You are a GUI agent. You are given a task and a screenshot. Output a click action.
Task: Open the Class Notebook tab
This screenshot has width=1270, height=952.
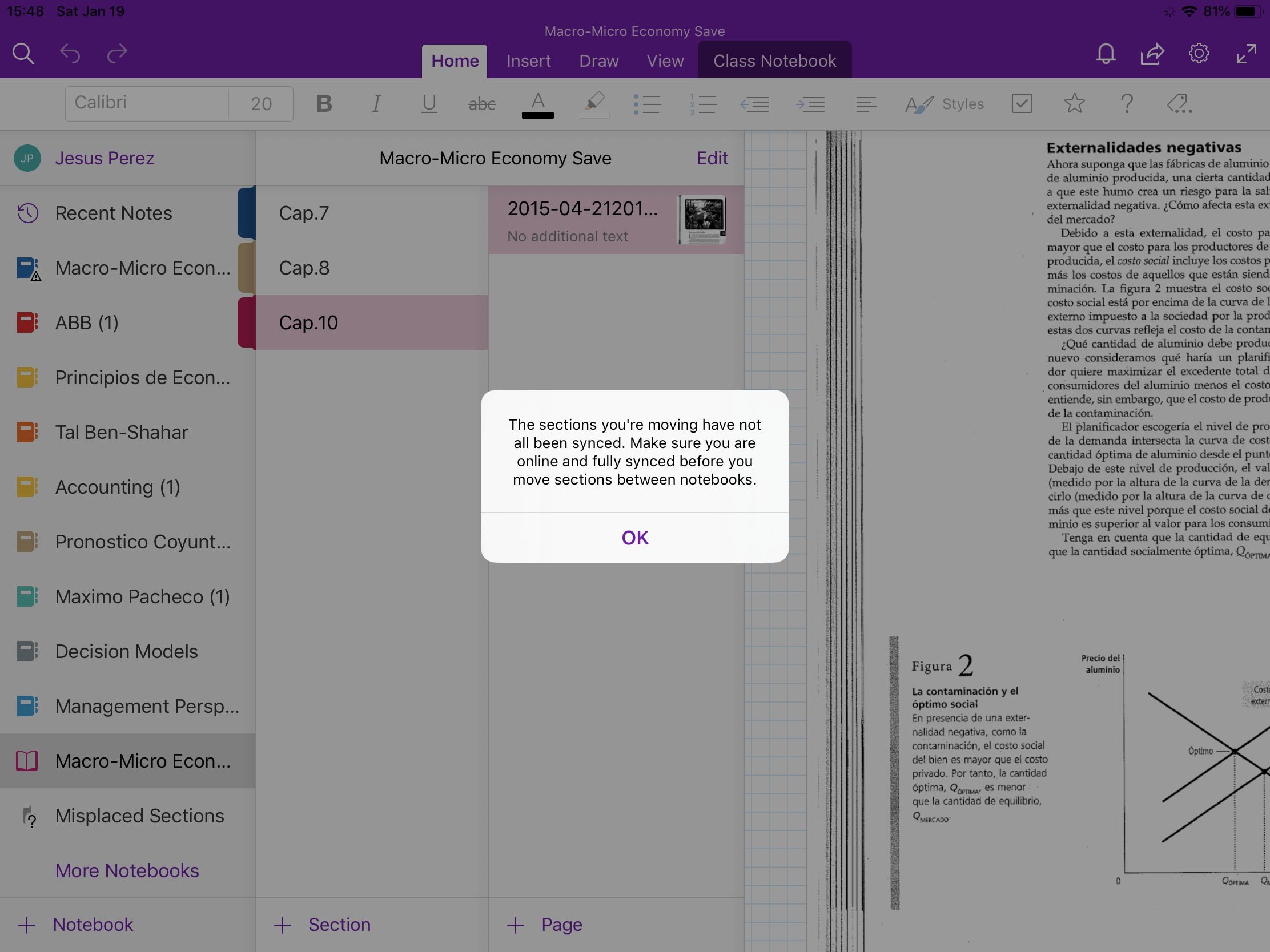point(774,61)
